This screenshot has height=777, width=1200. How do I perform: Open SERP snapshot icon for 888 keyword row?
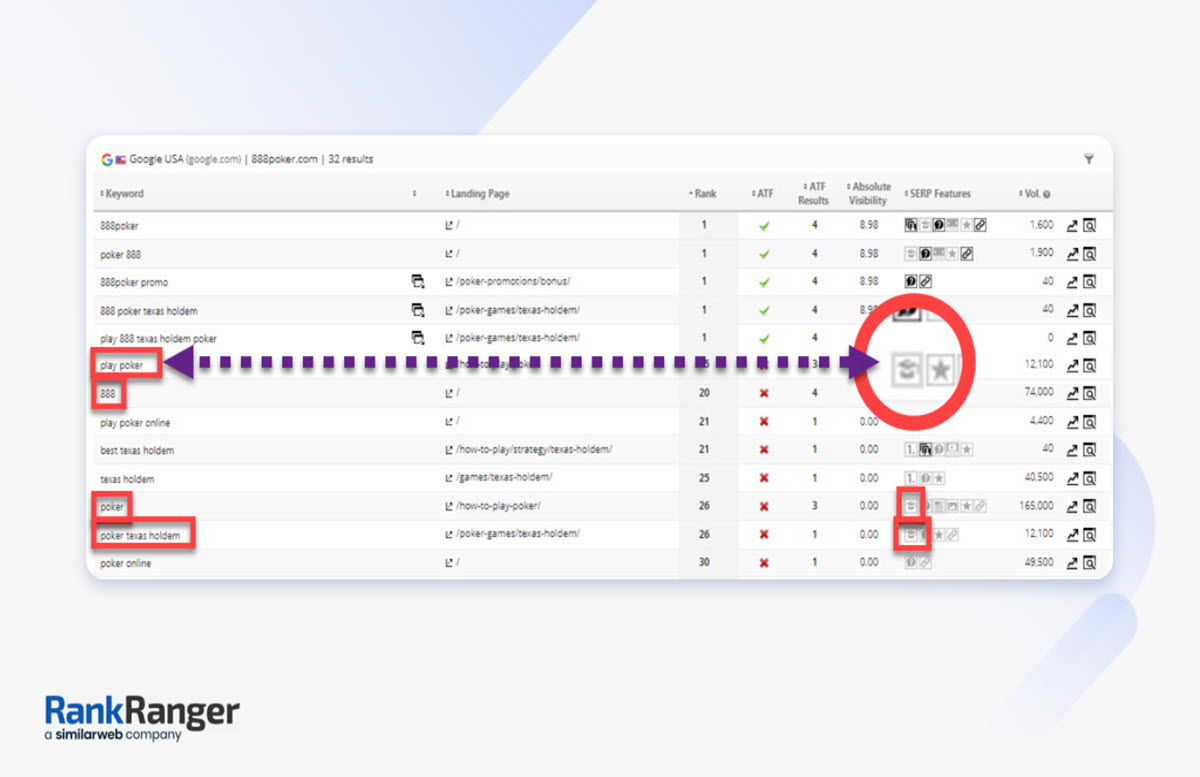1089,394
